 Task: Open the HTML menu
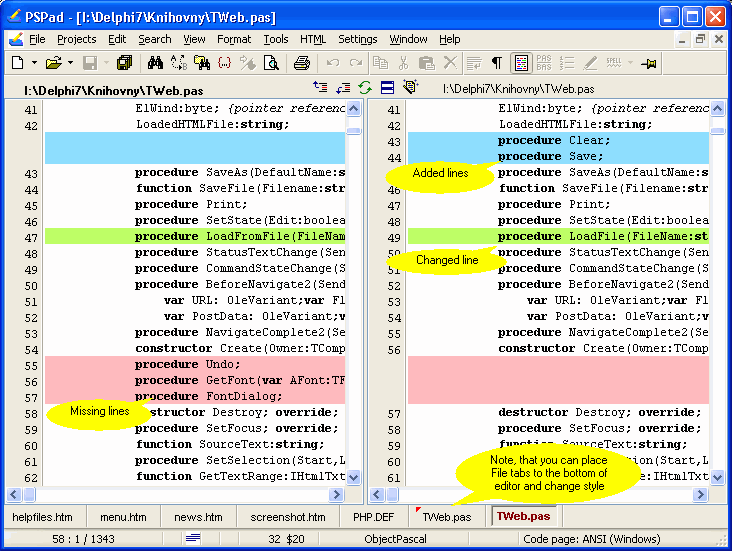313,39
